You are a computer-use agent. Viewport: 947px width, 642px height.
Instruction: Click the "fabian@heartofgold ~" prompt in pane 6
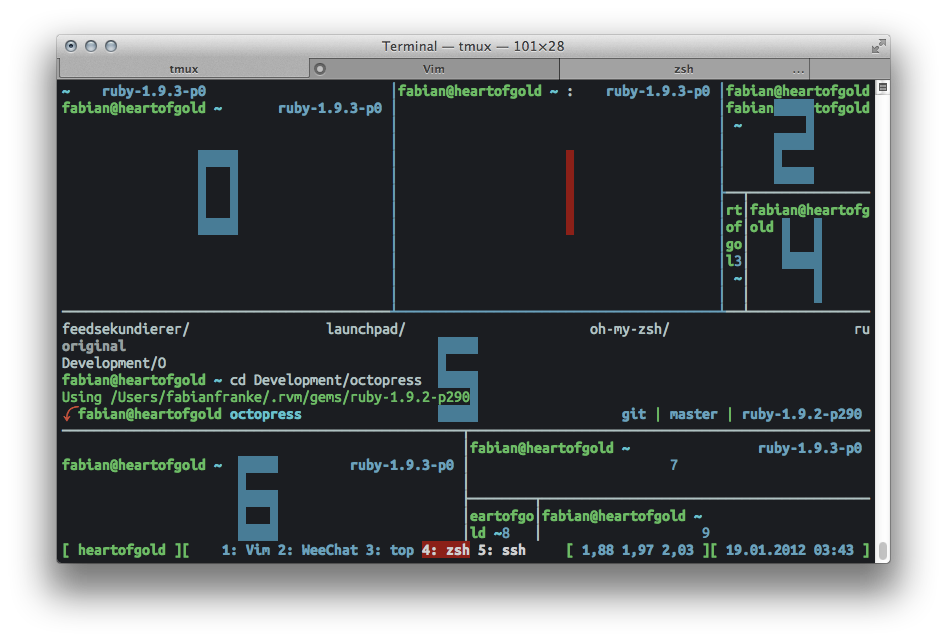142,465
